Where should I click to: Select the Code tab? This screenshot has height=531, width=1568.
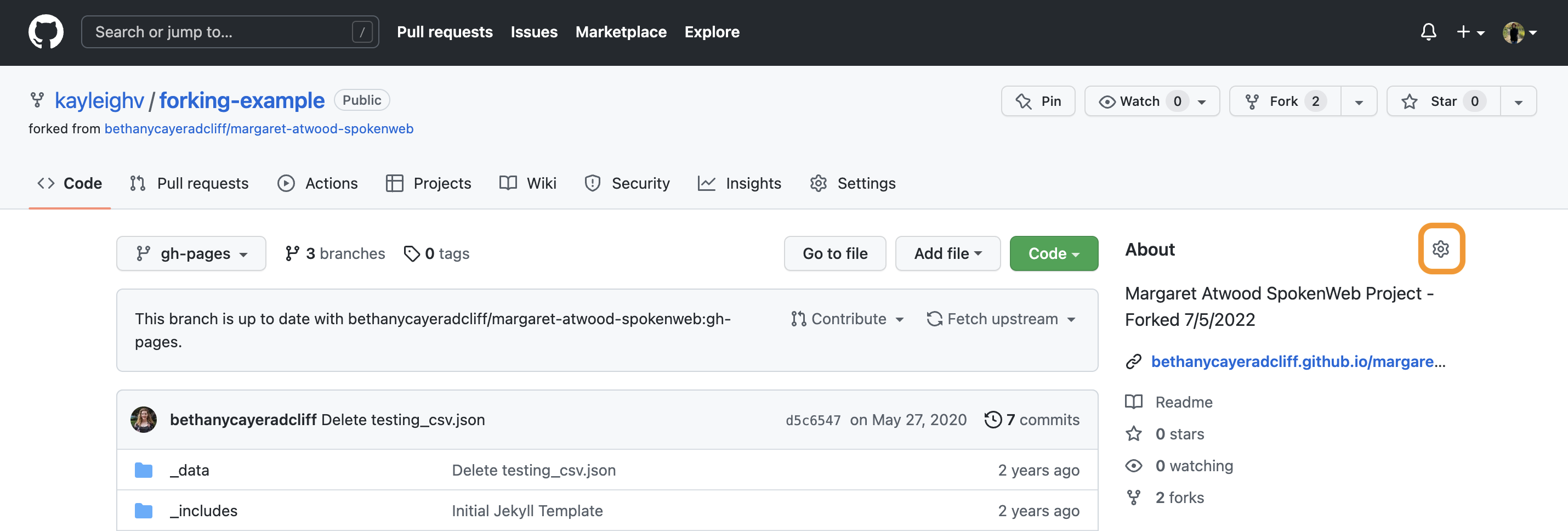pos(70,183)
